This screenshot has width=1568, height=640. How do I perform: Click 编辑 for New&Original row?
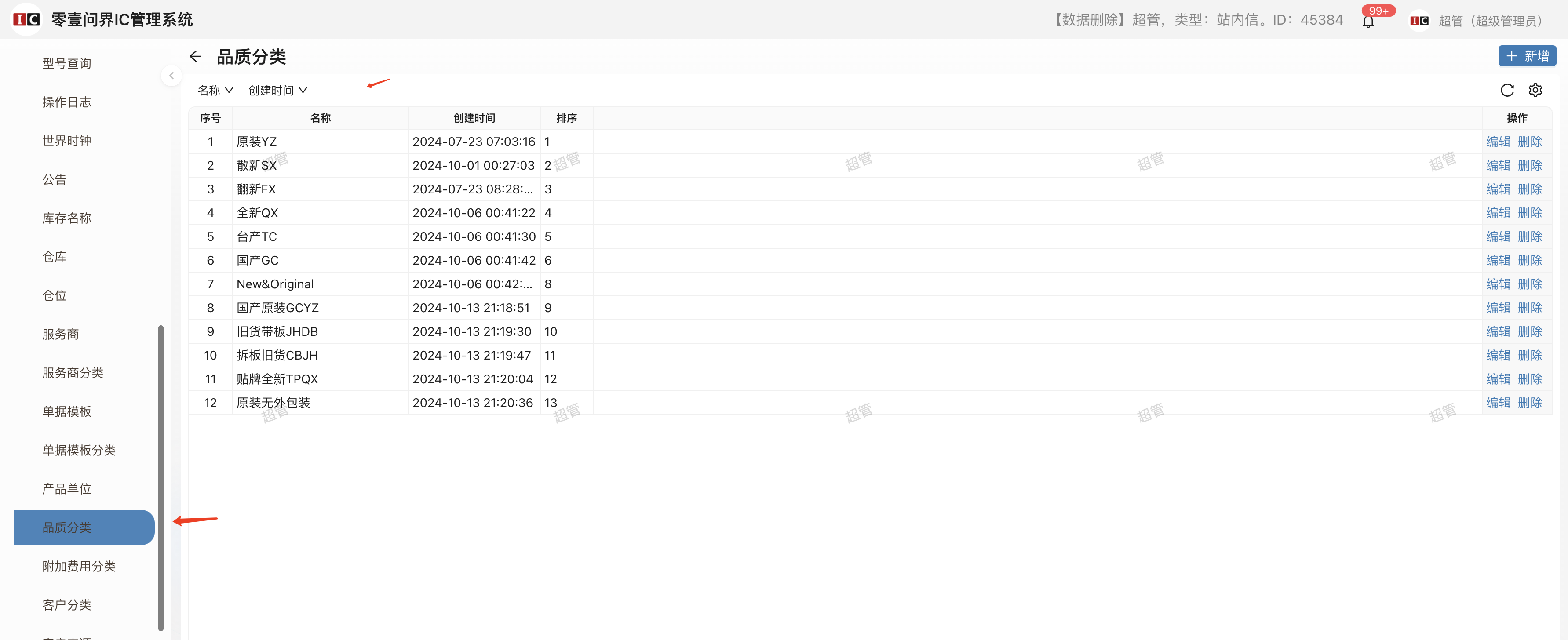coord(1498,284)
